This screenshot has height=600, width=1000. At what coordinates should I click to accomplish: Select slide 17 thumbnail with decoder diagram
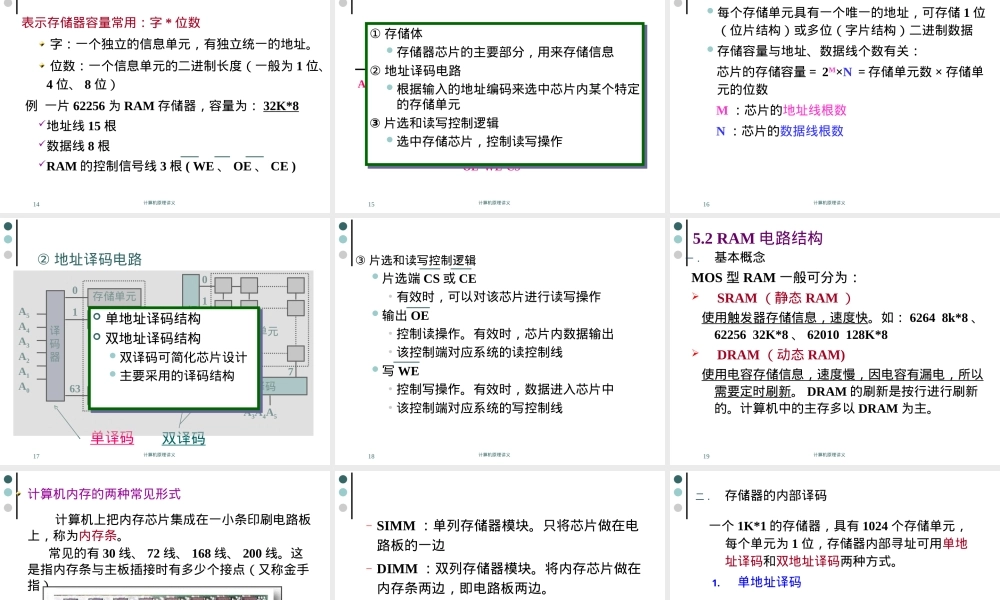click(x=165, y=341)
